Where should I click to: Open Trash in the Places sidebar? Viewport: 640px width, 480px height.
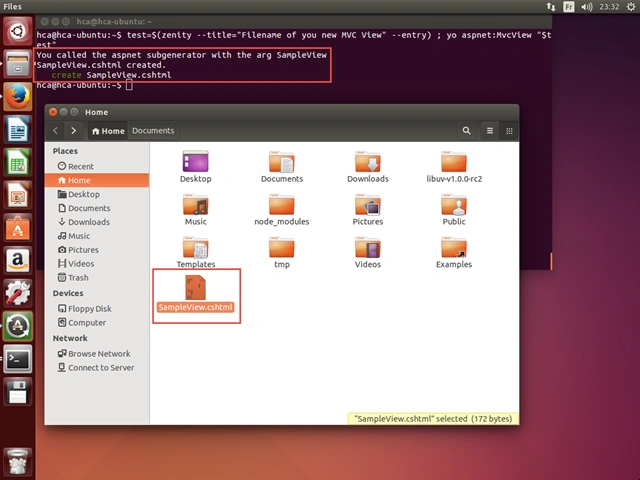click(97, 278)
